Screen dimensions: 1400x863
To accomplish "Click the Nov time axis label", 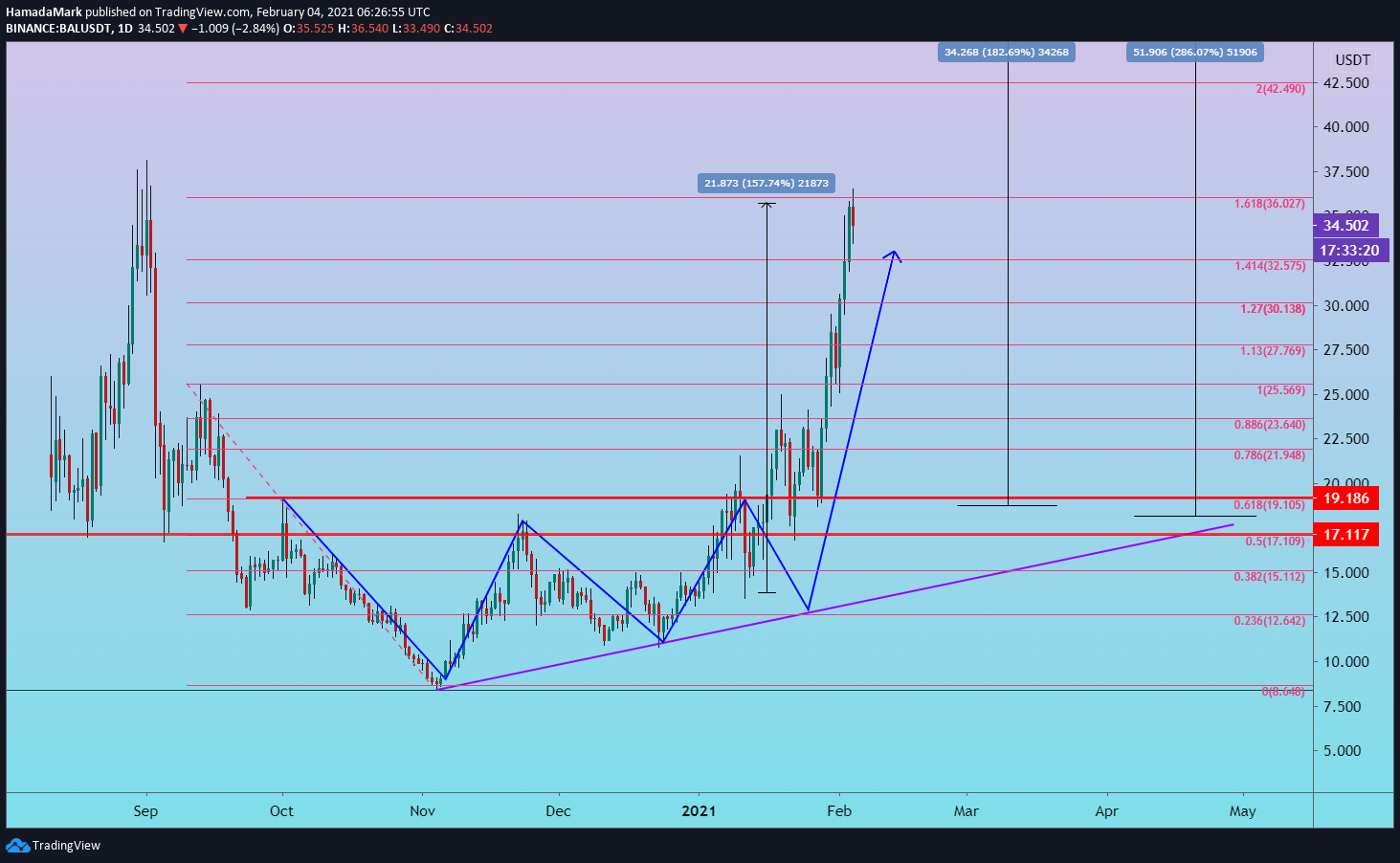I will click(422, 811).
